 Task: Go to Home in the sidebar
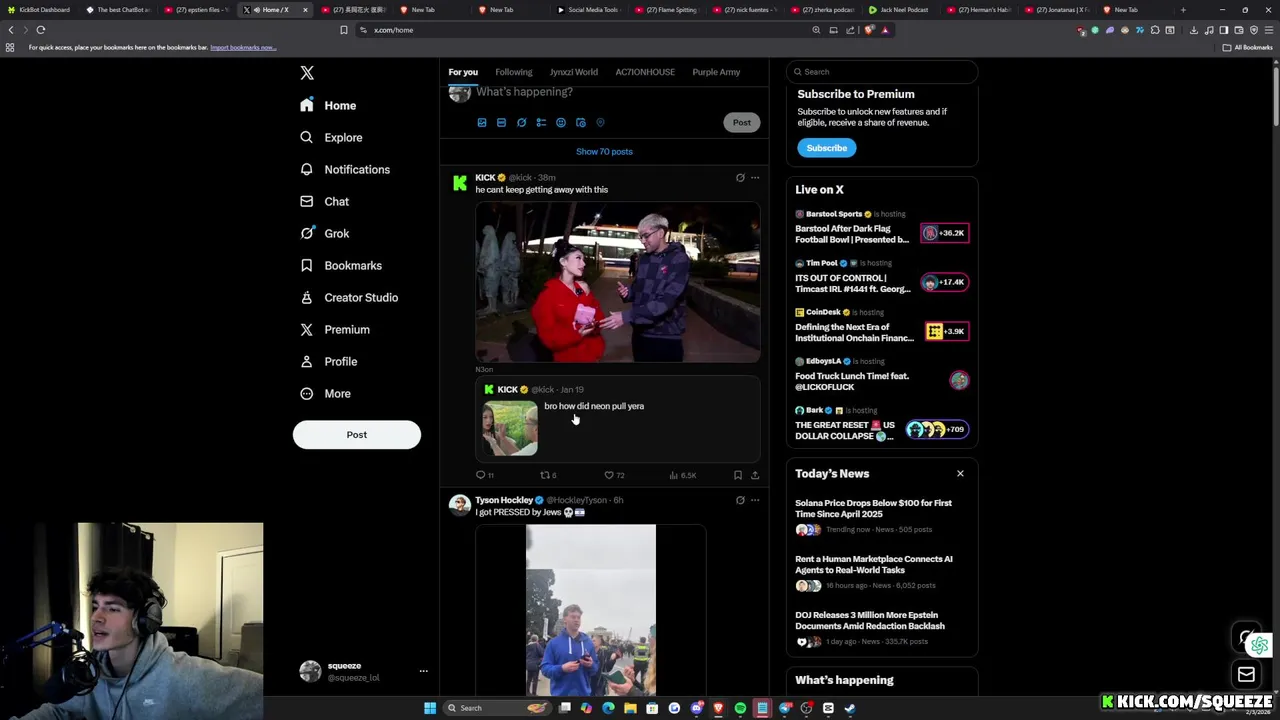click(x=328, y=105)
